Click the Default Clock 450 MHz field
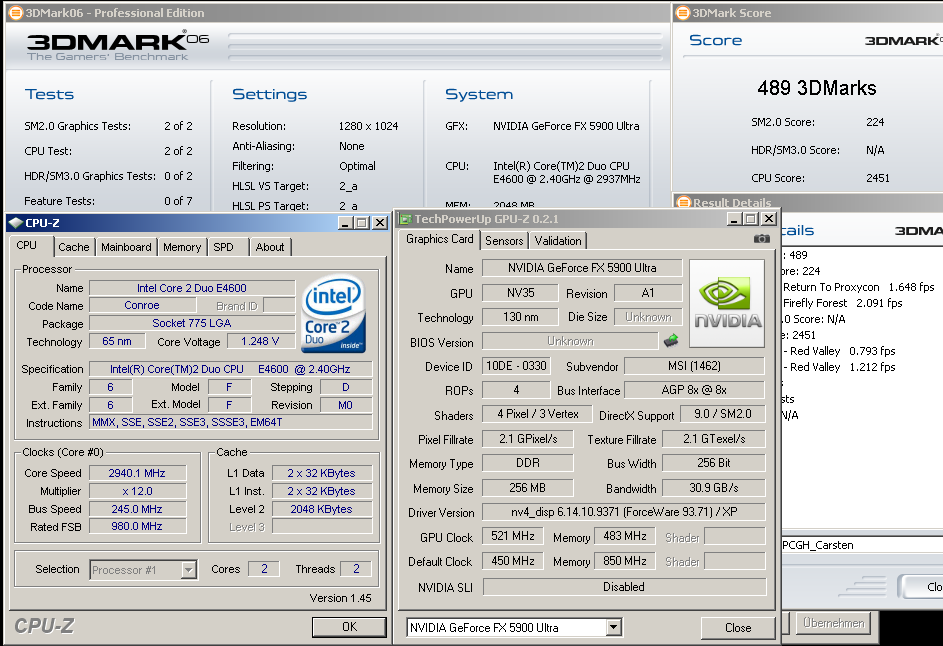This screenshot has height=646, width=943. [x=512, y=561]
